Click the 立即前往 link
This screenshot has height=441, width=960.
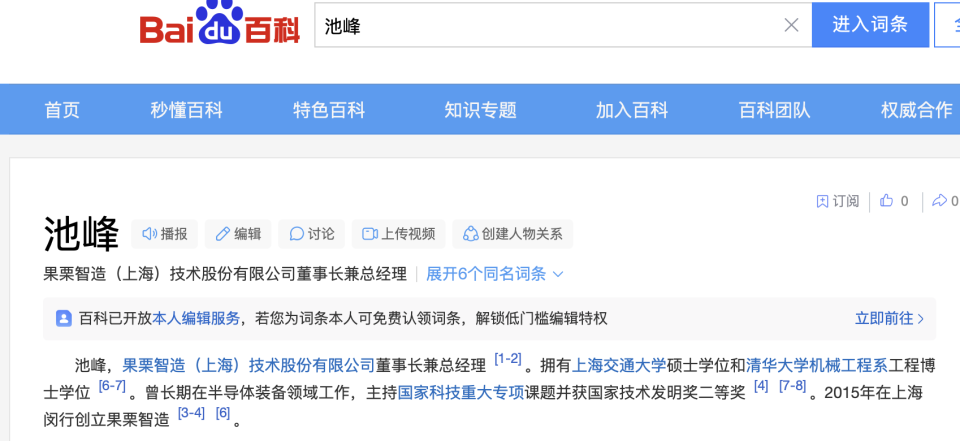[890, 318]
